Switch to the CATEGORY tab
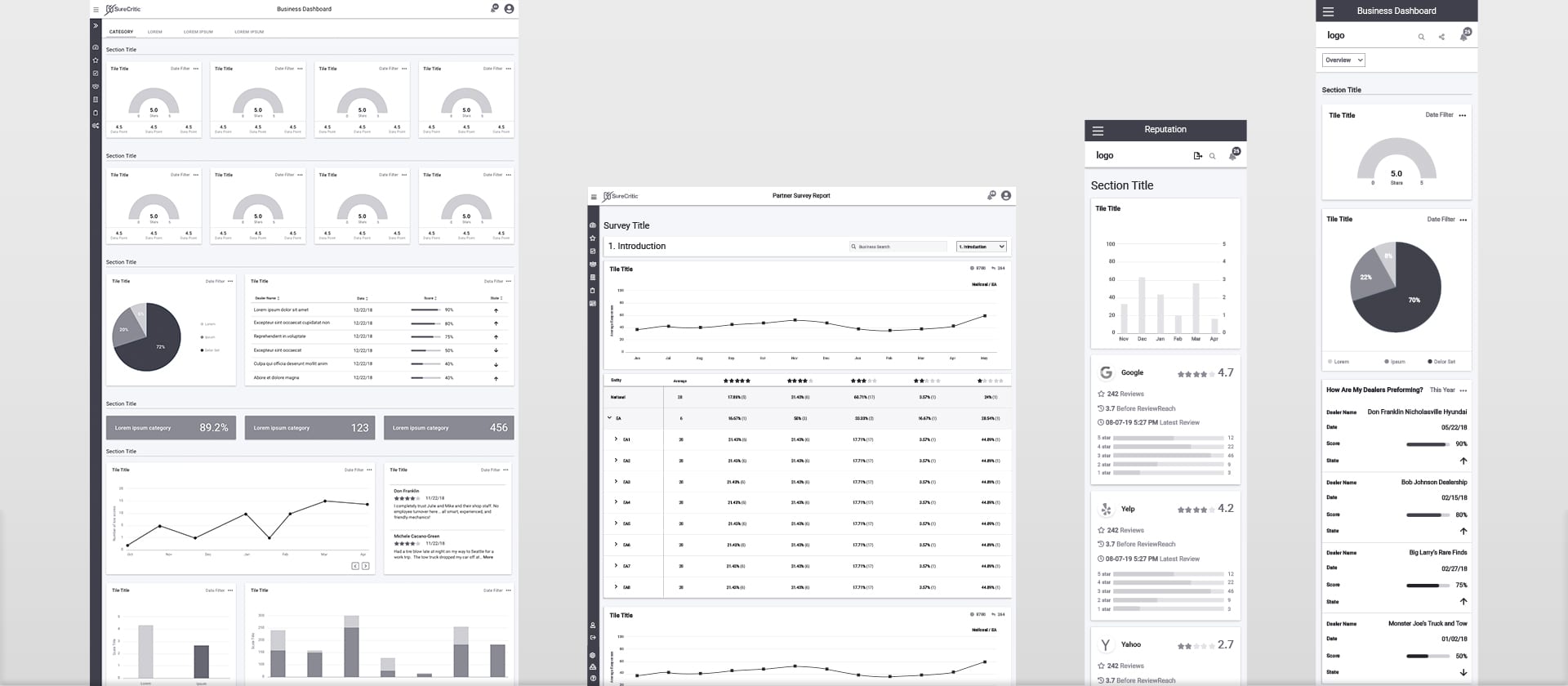The width and height of the screenshot is (1568, 686). 121,32
